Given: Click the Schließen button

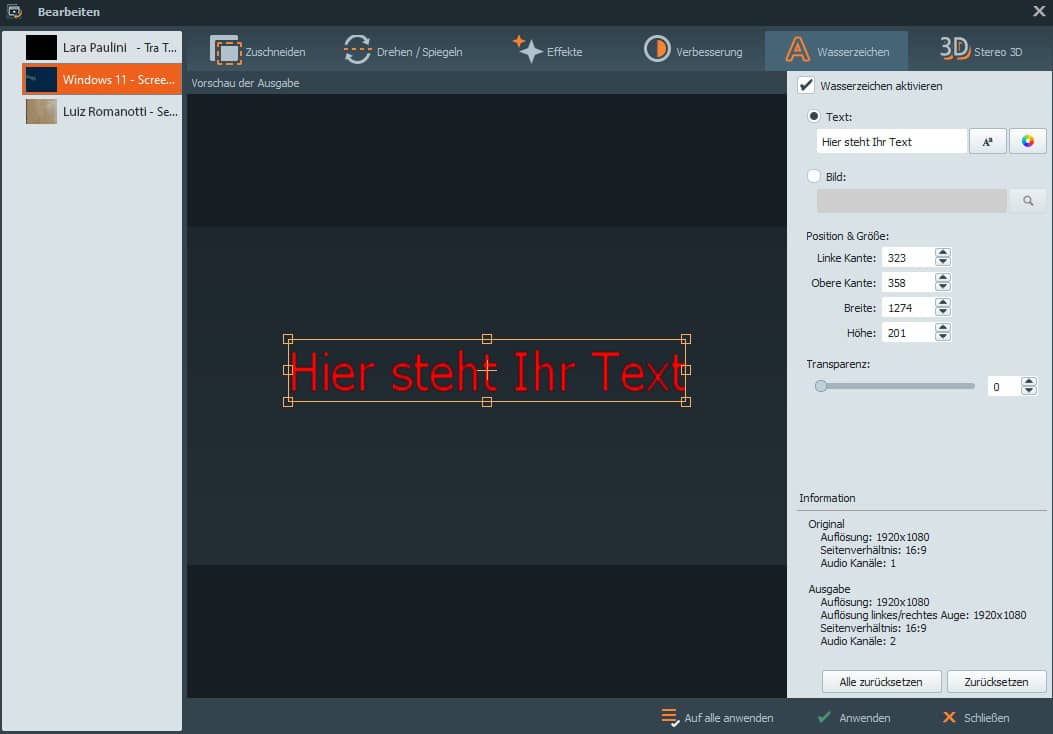Looking at the screenshot, I should pyautogui.click(x=976, y=717).
